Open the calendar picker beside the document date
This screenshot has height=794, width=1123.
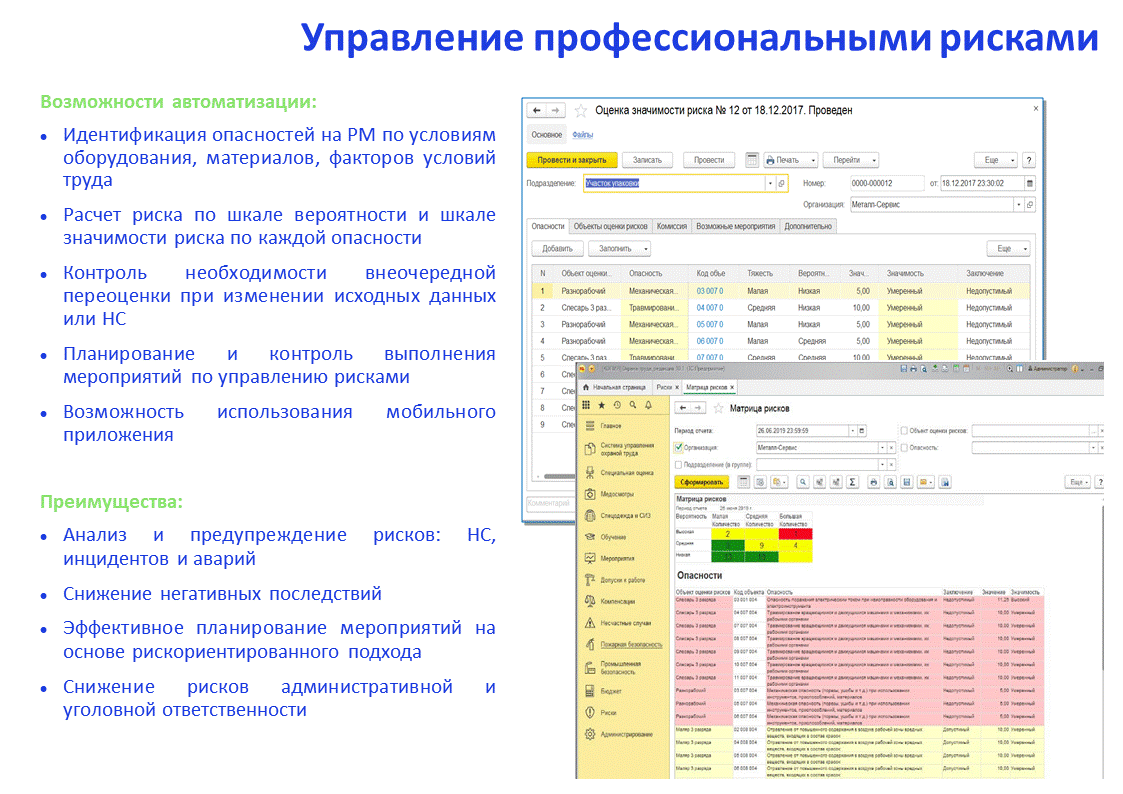1030,183
